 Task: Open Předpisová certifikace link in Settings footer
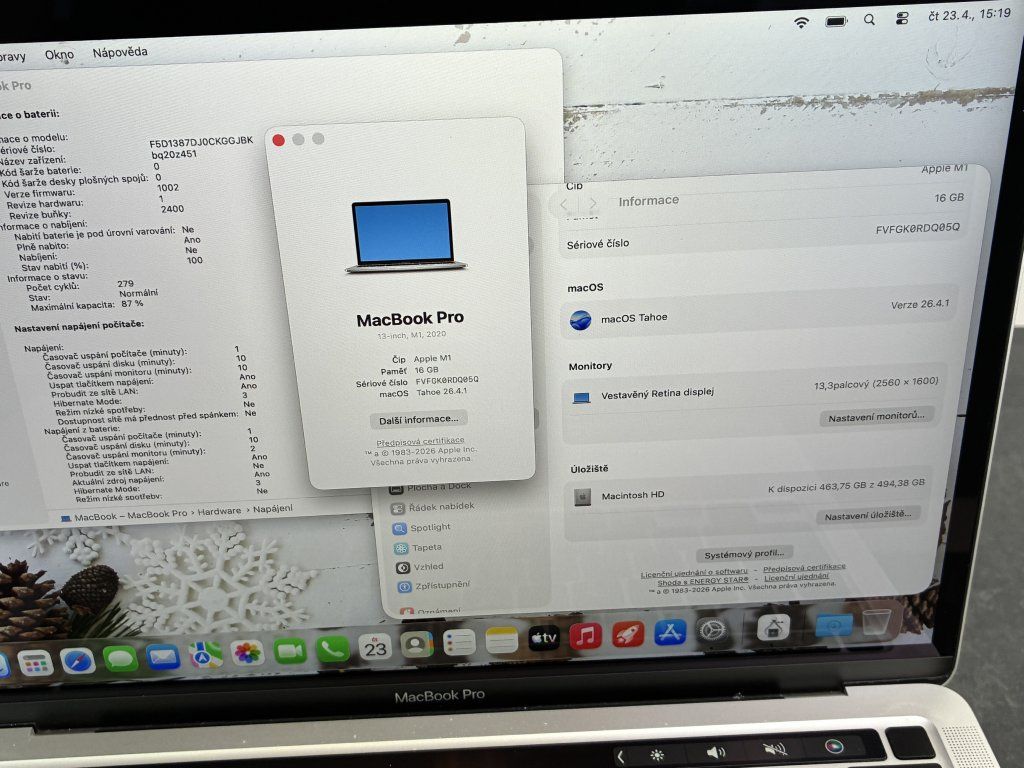click(804, 568)
